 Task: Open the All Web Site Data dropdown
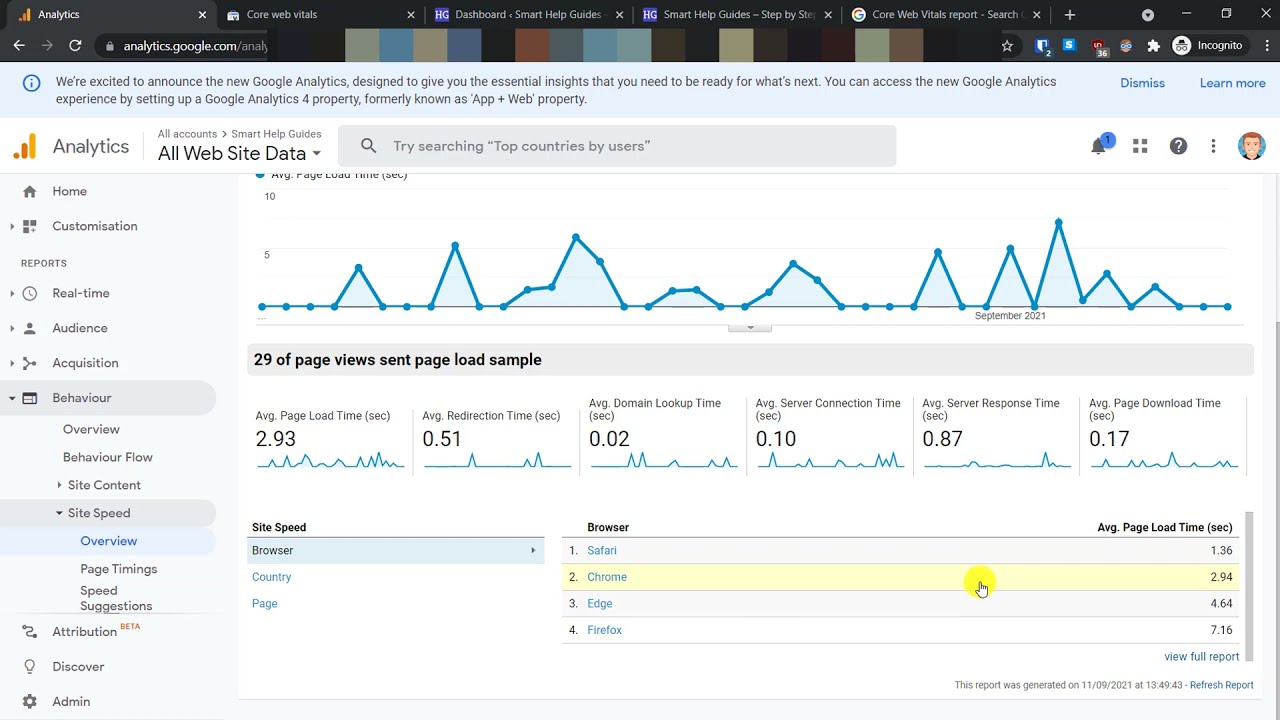(239, 153)
